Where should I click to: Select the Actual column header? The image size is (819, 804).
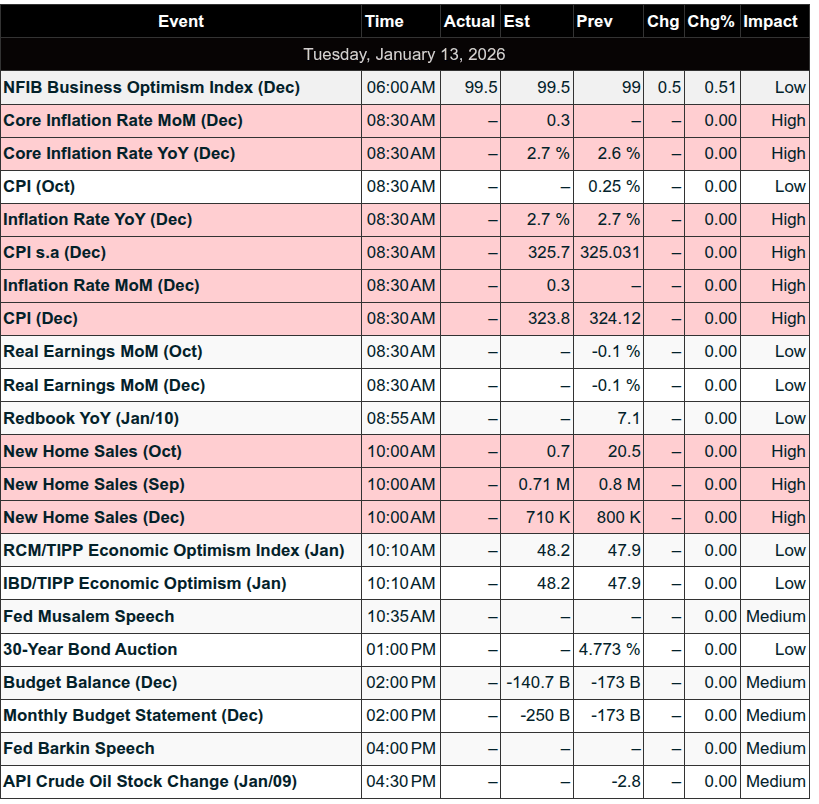click(469, 21)
